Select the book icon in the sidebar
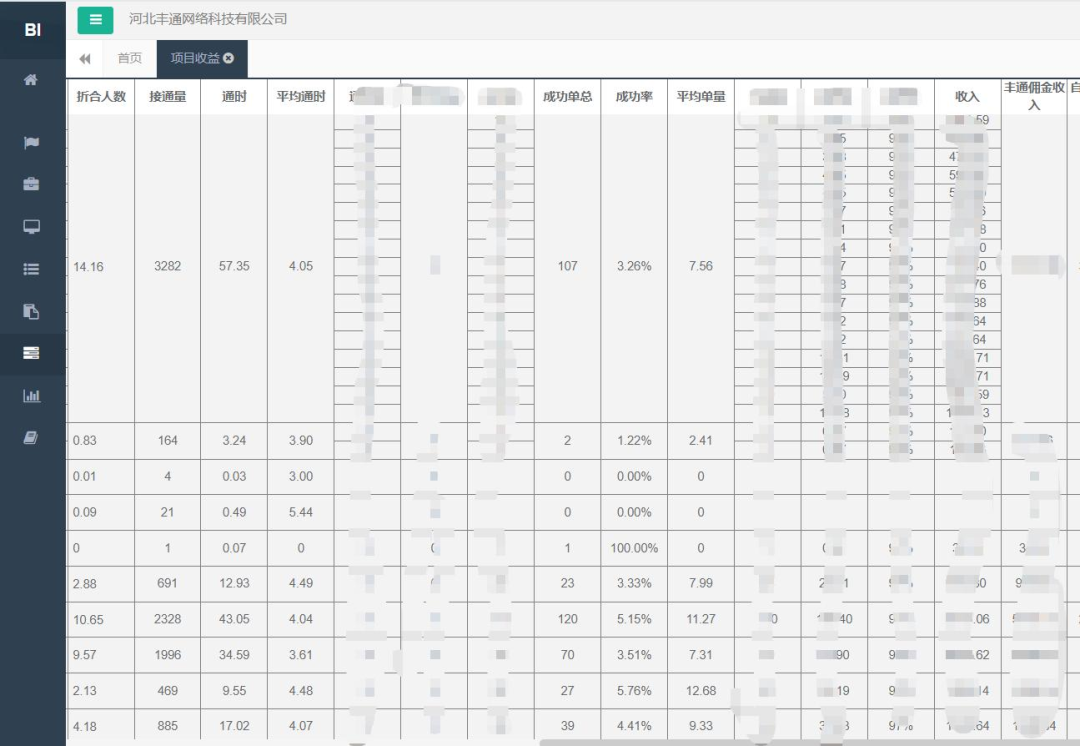Image resolution: width=1080 pixels, height=746 pixels. [x=31, y=437]
